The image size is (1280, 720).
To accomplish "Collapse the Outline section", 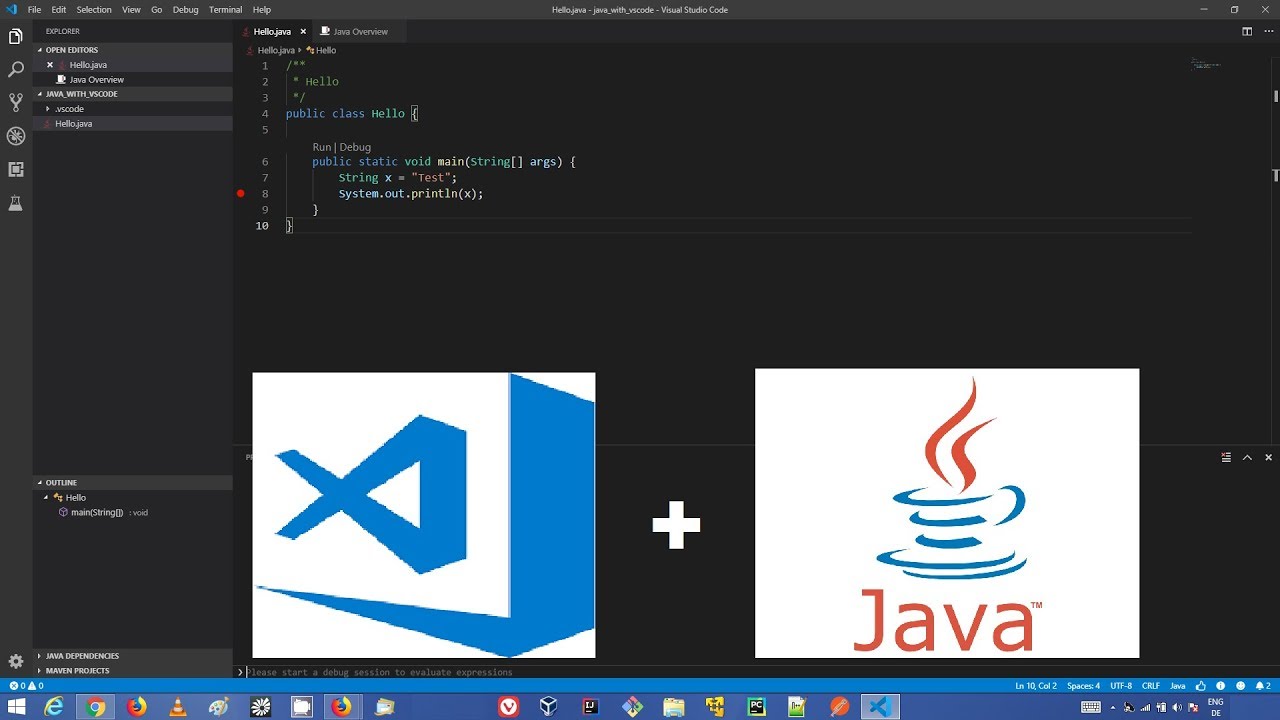I will coord(133,483).
